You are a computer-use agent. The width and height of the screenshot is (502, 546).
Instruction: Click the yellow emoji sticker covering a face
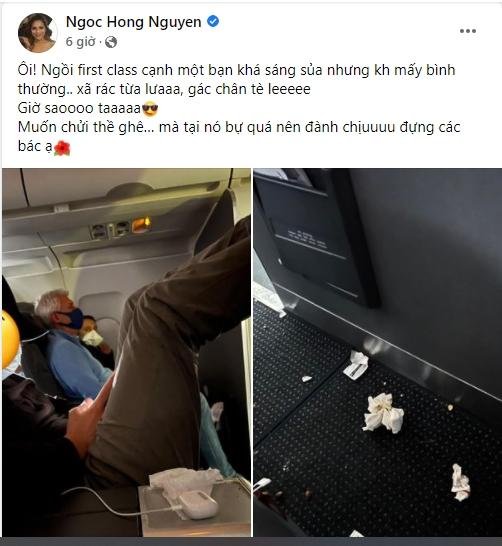[10, 339]
